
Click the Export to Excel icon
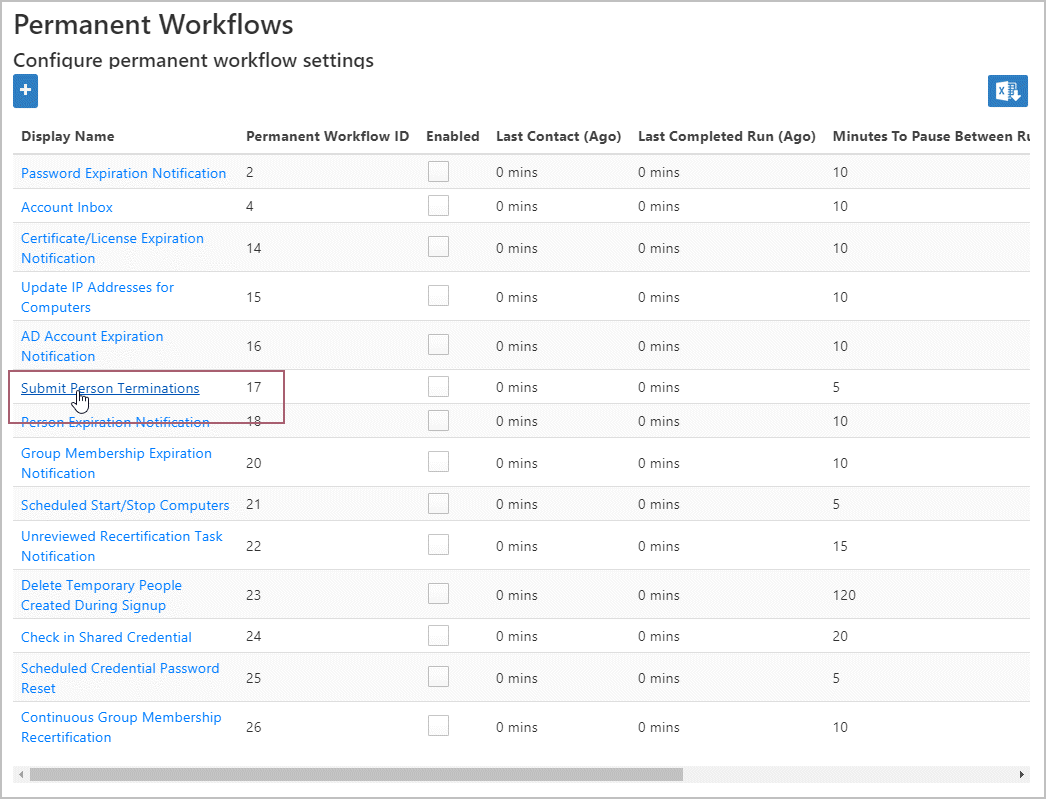(x=1007, y=91)
